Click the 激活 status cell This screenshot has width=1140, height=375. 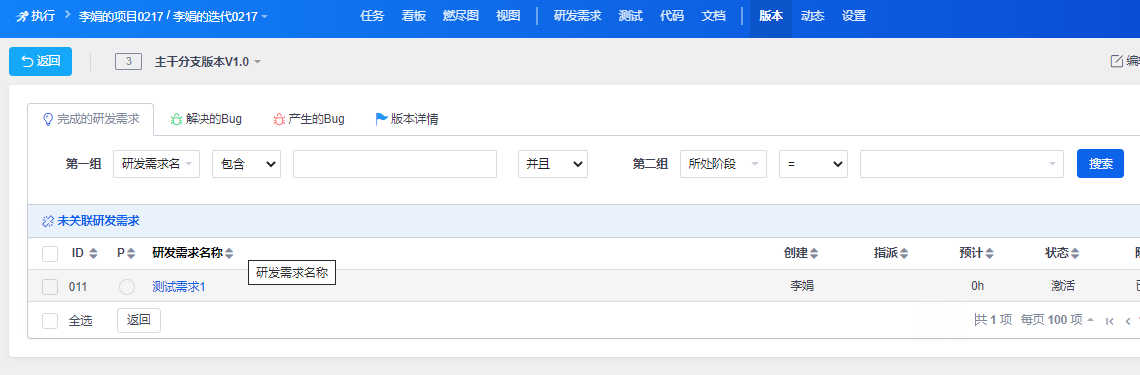pyautogui.click(x=1062, y=286)
